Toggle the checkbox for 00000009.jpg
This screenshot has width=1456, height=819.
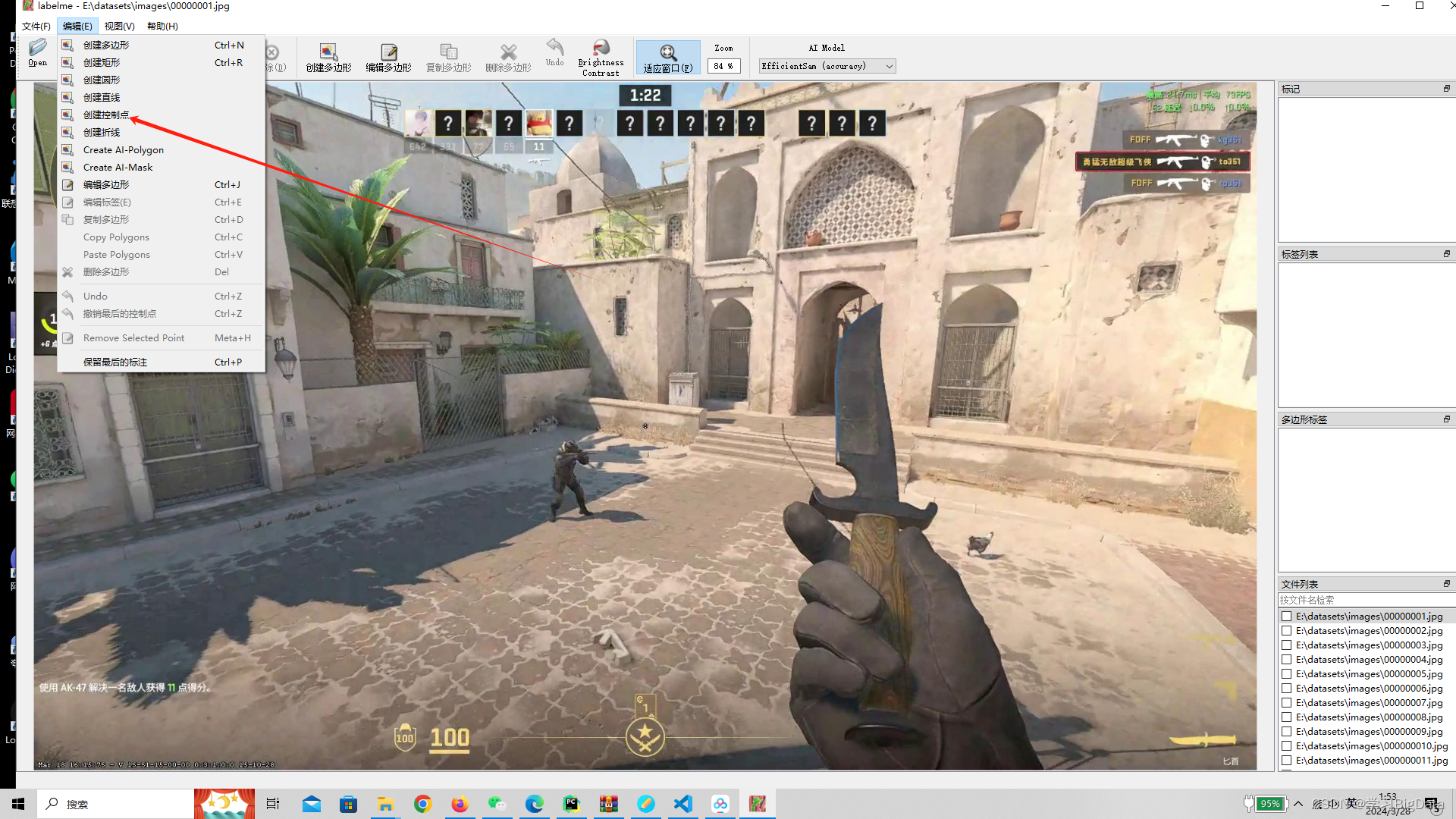pyautogui.click(x=1287, y=732)
